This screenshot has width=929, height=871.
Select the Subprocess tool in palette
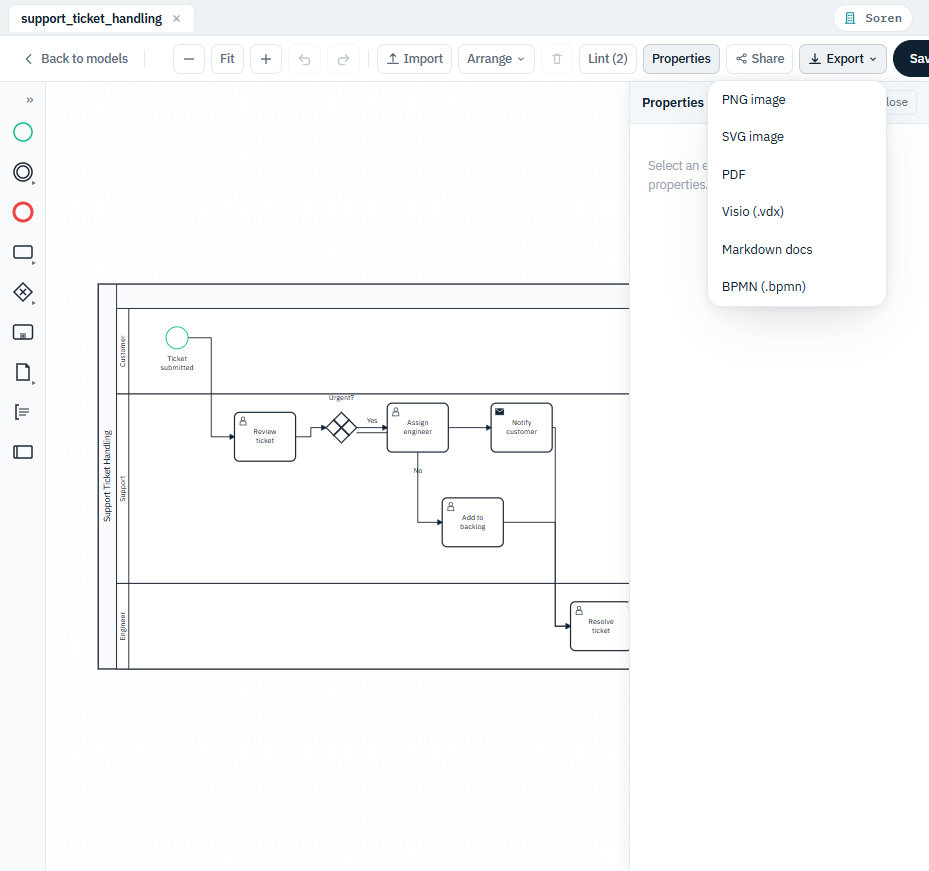pos(23,332)
